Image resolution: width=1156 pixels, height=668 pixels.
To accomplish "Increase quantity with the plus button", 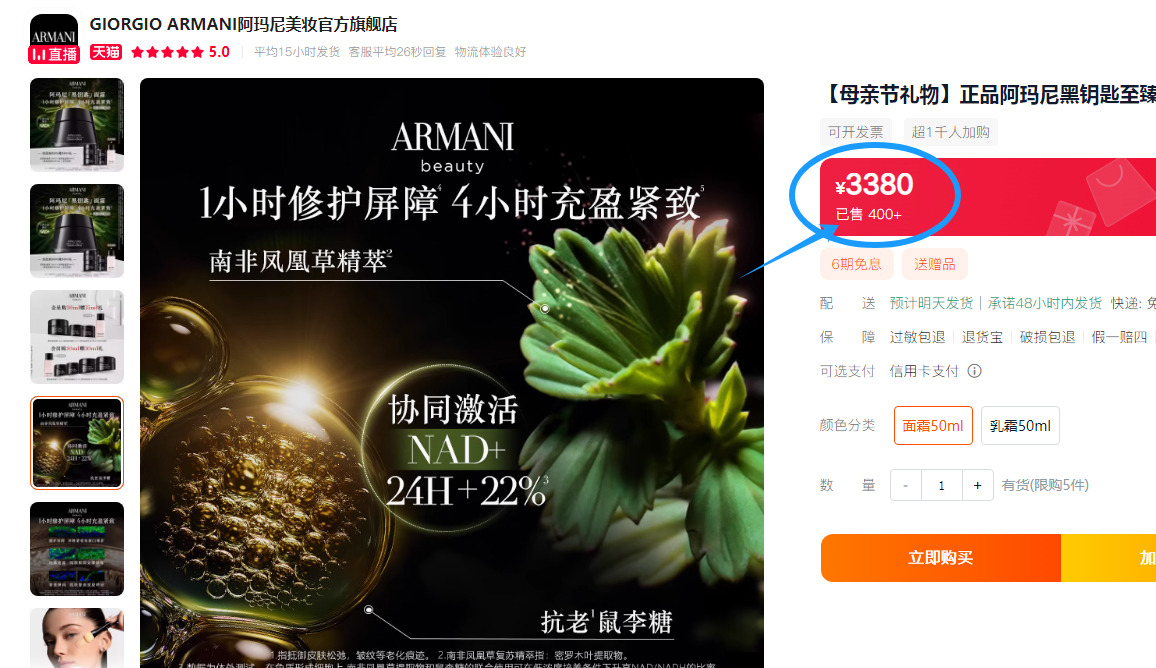I will click(x=978, y=485).
